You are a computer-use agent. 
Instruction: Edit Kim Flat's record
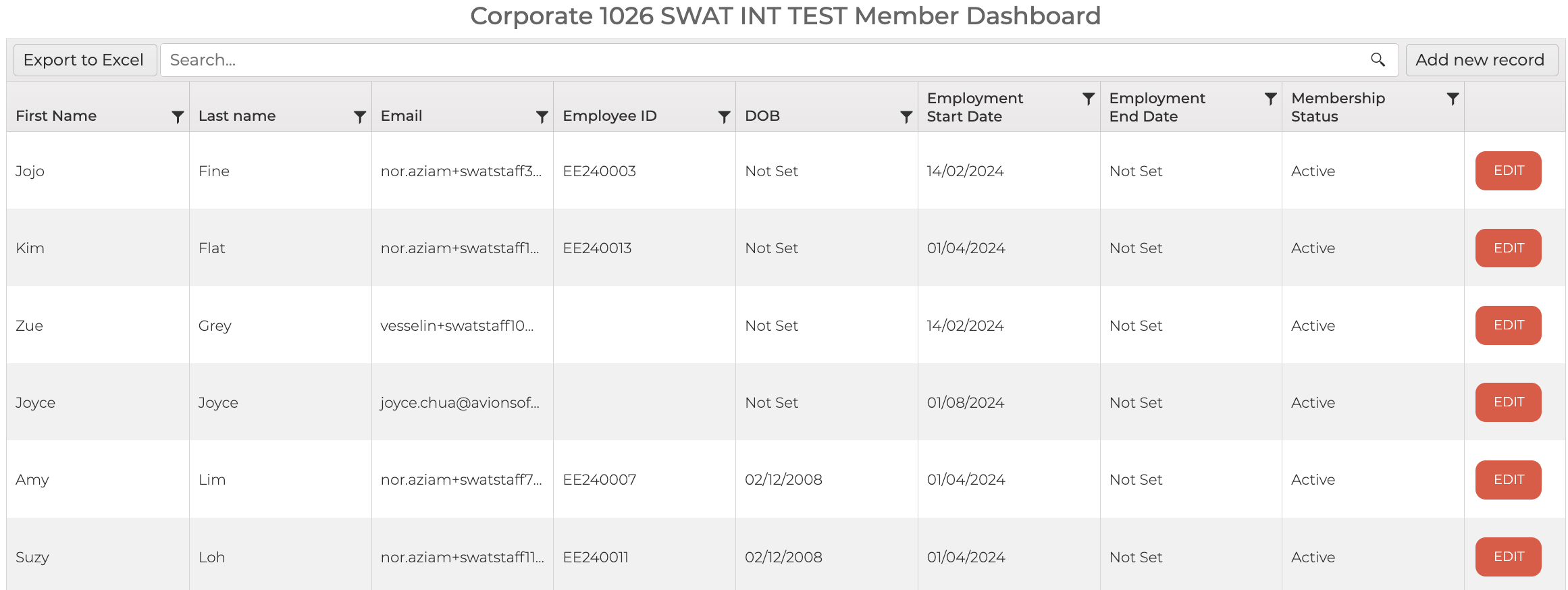[x=1508, y=248]
